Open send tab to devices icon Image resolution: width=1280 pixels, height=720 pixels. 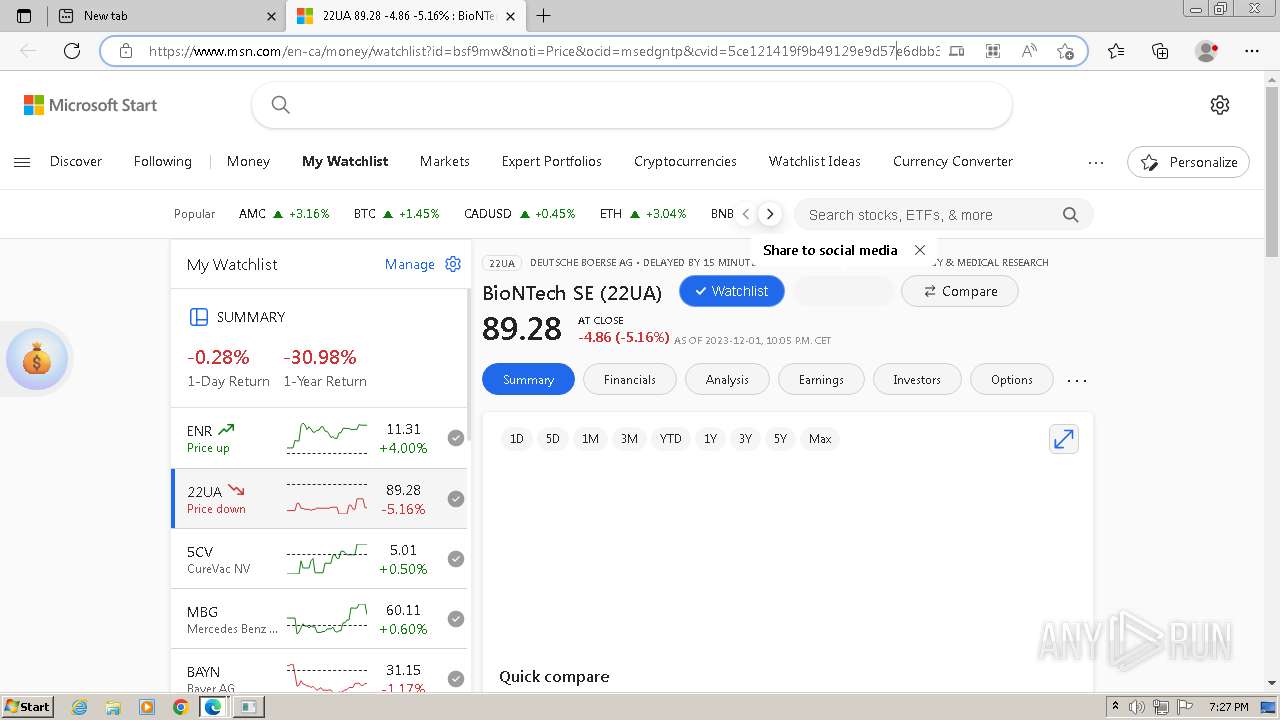tap(957, 51)
